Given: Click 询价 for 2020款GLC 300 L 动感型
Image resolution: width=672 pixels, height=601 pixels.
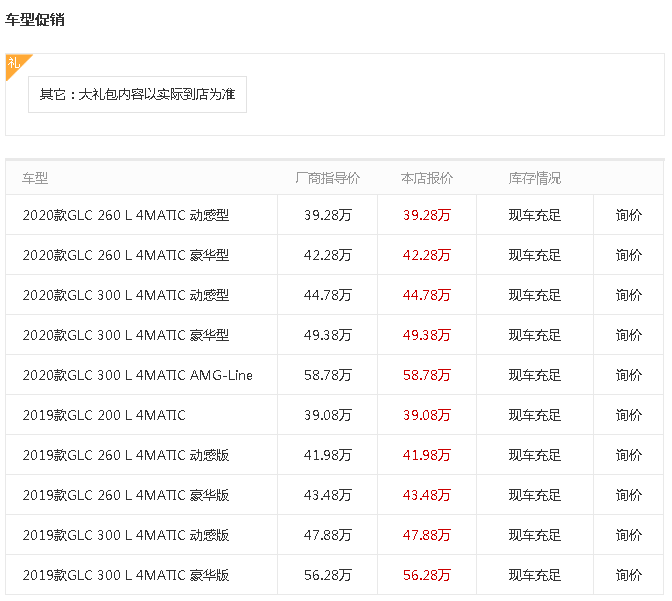Looking at the screenshot, I should [629, 295].
